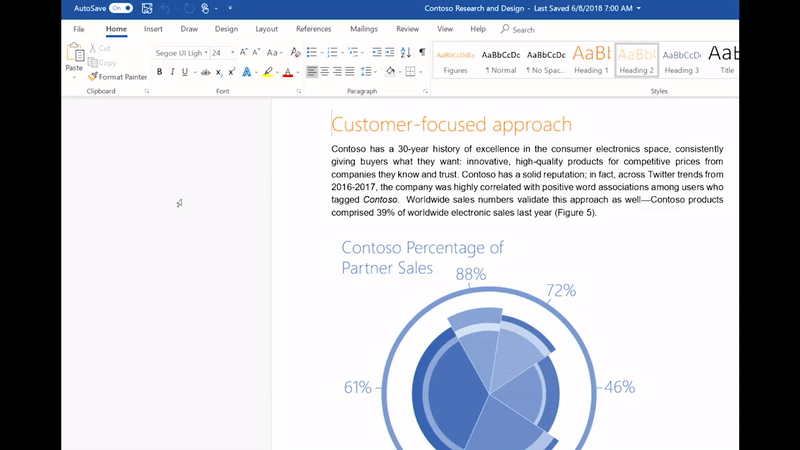The width and height of the screenshot is (800, 450).
Task: Click the Bullets list icon
Action: pos(312,52)
